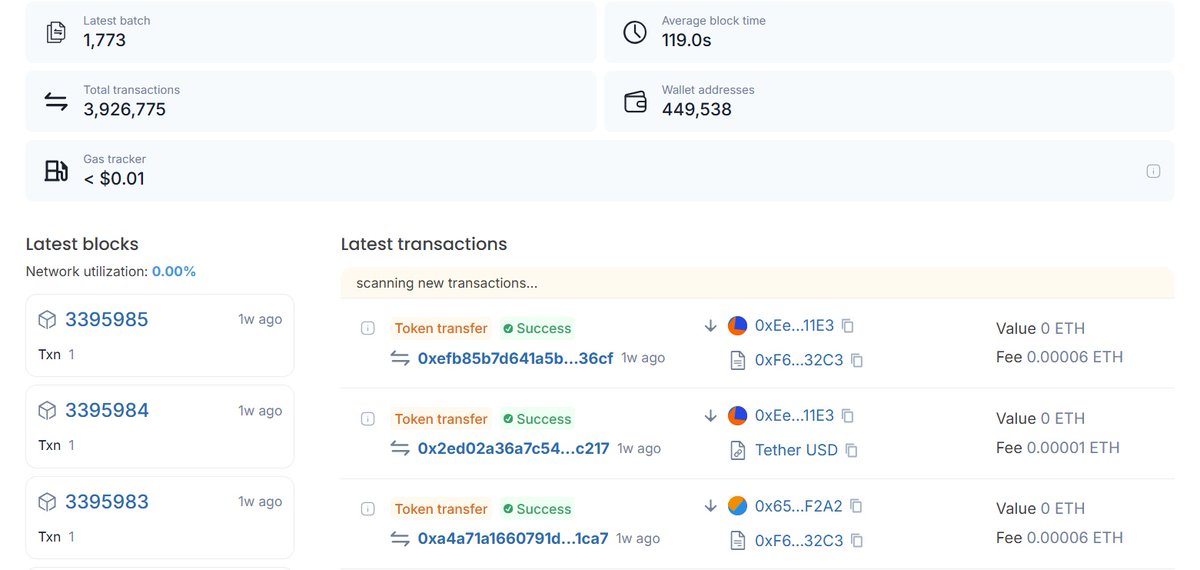Screen dimensions: 1200x570
Task: Open the Gas tracker info icon
Action: [1153, 171]
